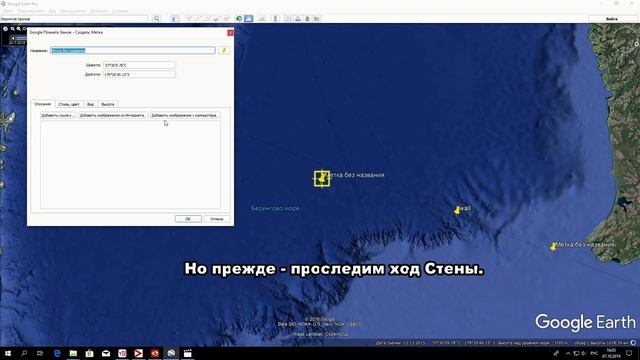Click the Добавить ссылку button
The image size is (640, 360).
(x=58, y=116)
